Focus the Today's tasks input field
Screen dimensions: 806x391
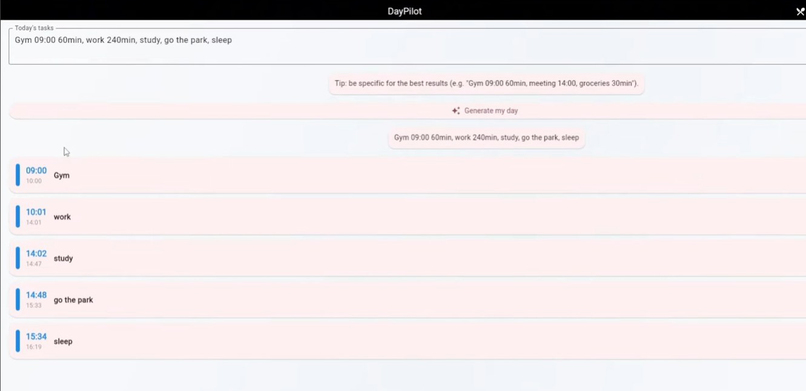(408, 46)
